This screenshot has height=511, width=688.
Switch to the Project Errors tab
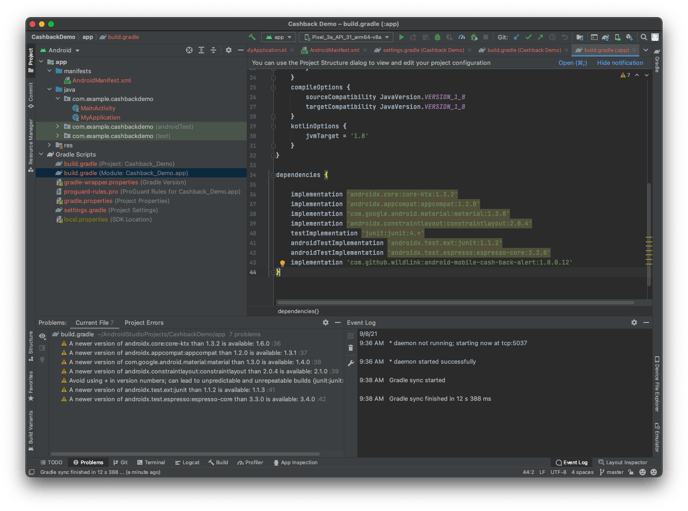coord(143,323)
